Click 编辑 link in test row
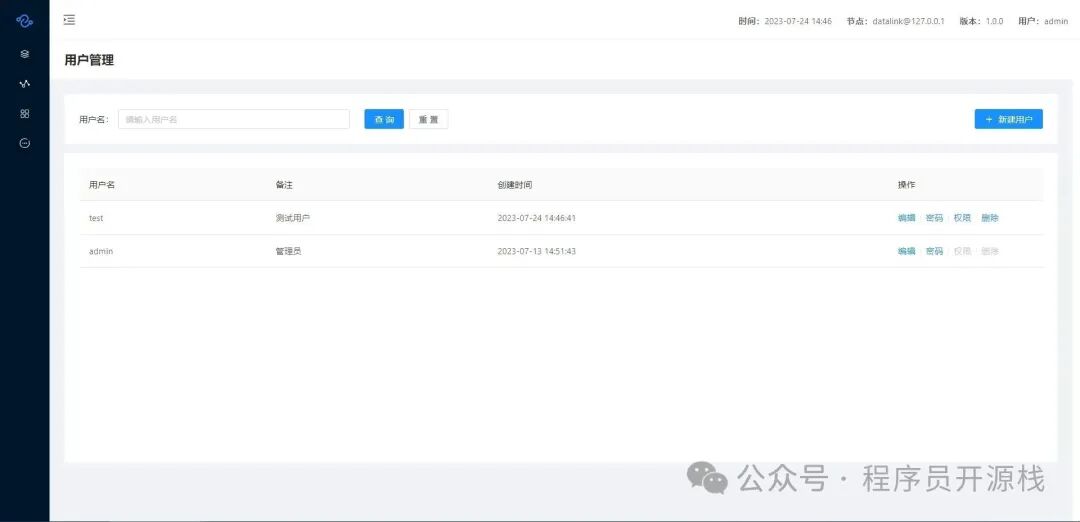Image resolution: width=1080 pixels, height=522 pixels. (x=906, y=218)
